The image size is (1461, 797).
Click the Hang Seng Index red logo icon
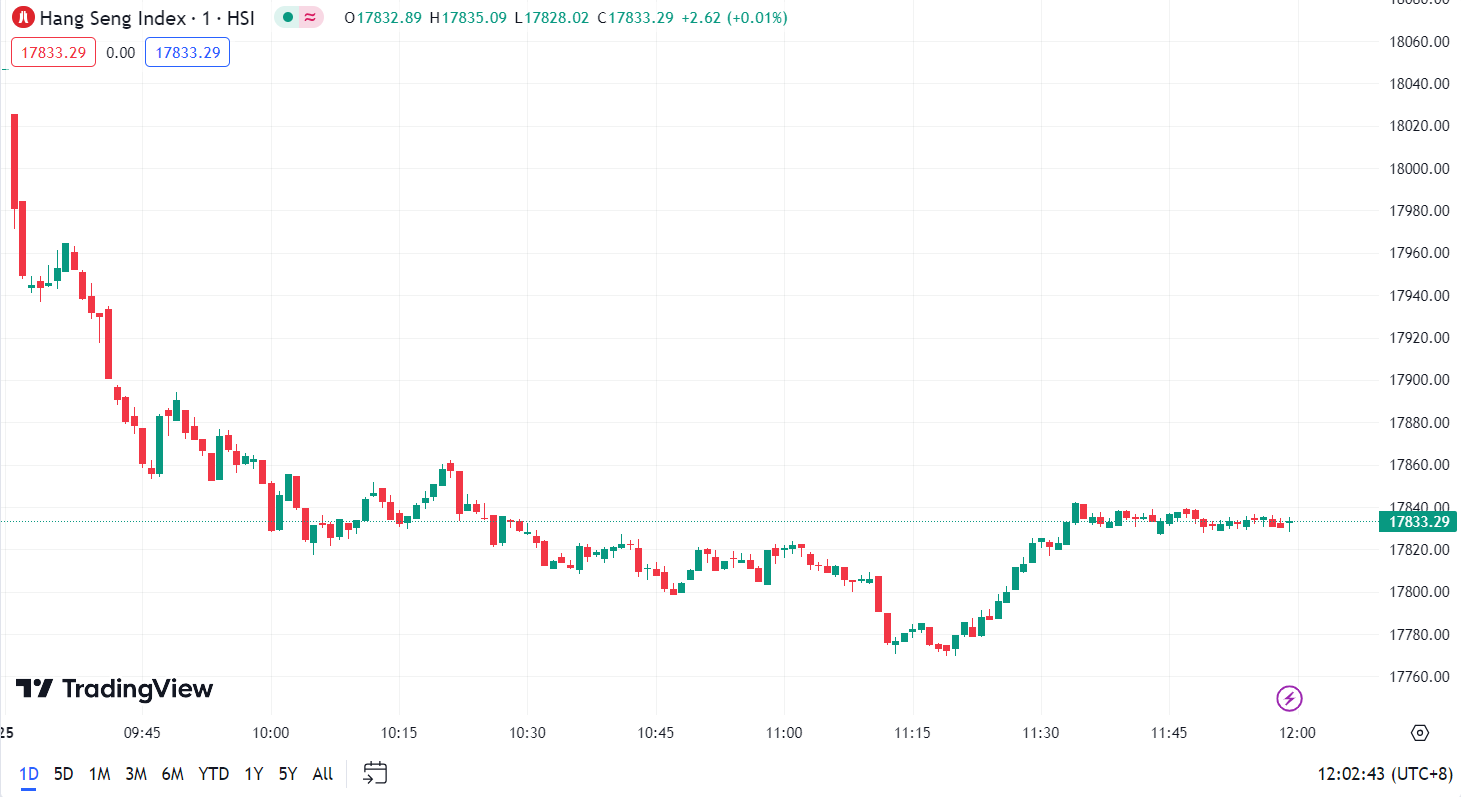(23, 17)
